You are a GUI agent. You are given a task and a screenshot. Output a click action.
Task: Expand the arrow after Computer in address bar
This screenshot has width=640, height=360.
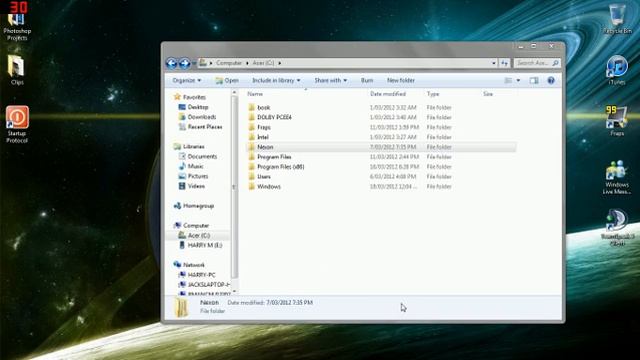coord(247,63)
